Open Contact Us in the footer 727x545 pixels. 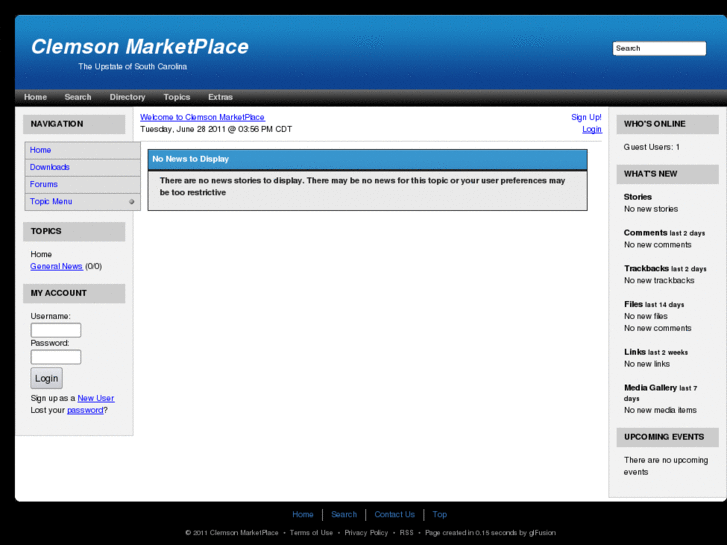point(395,514)
